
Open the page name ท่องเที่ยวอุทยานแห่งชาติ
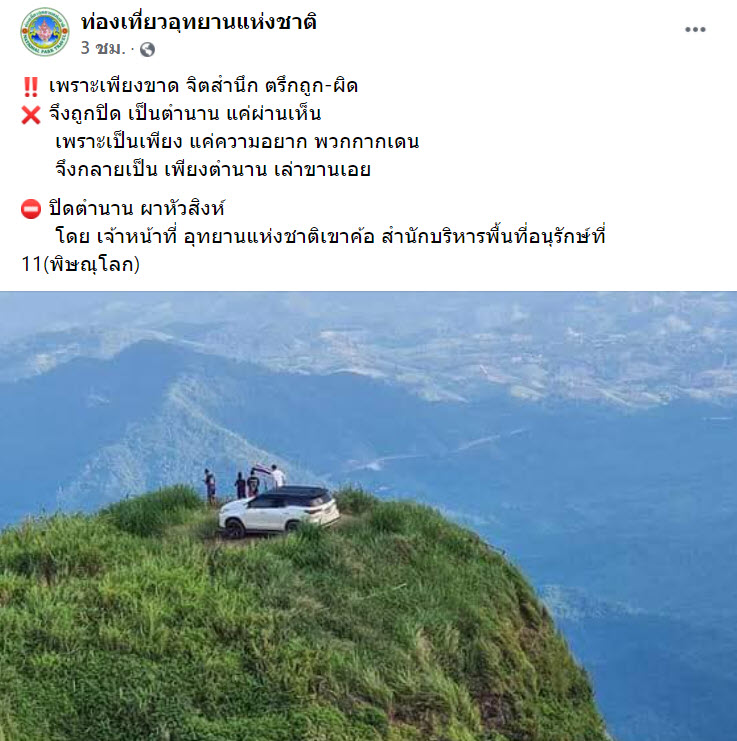click(x=199, y=22)
